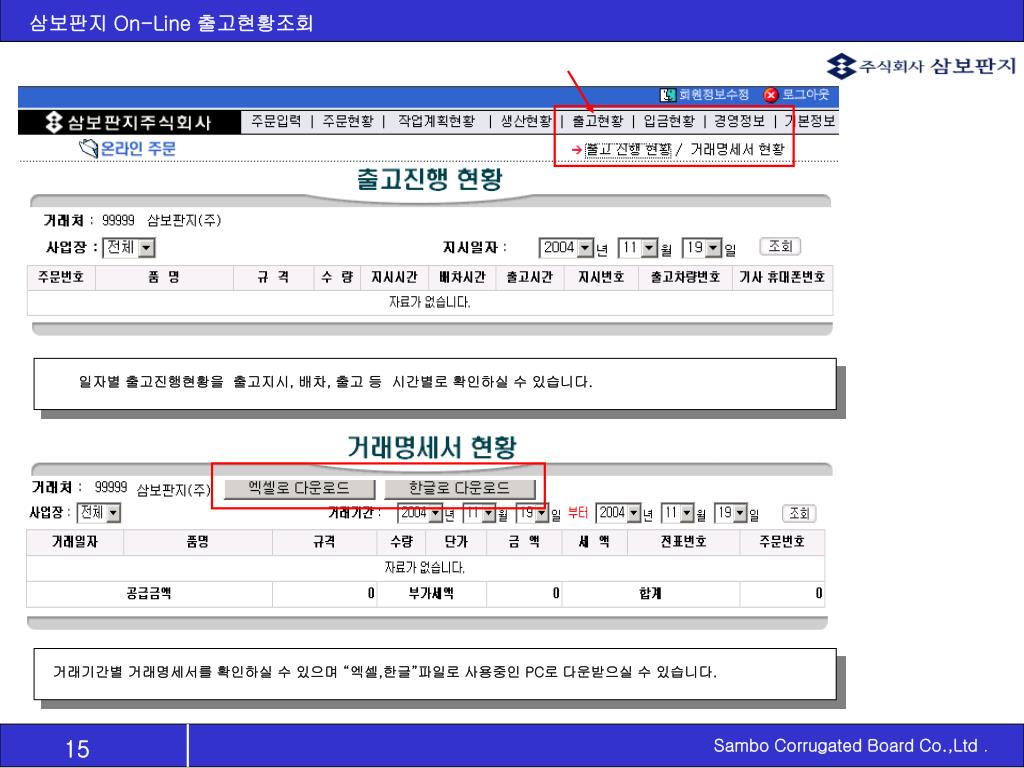Click 조회 button in 거래명세서 현황

tap(799, 513)
